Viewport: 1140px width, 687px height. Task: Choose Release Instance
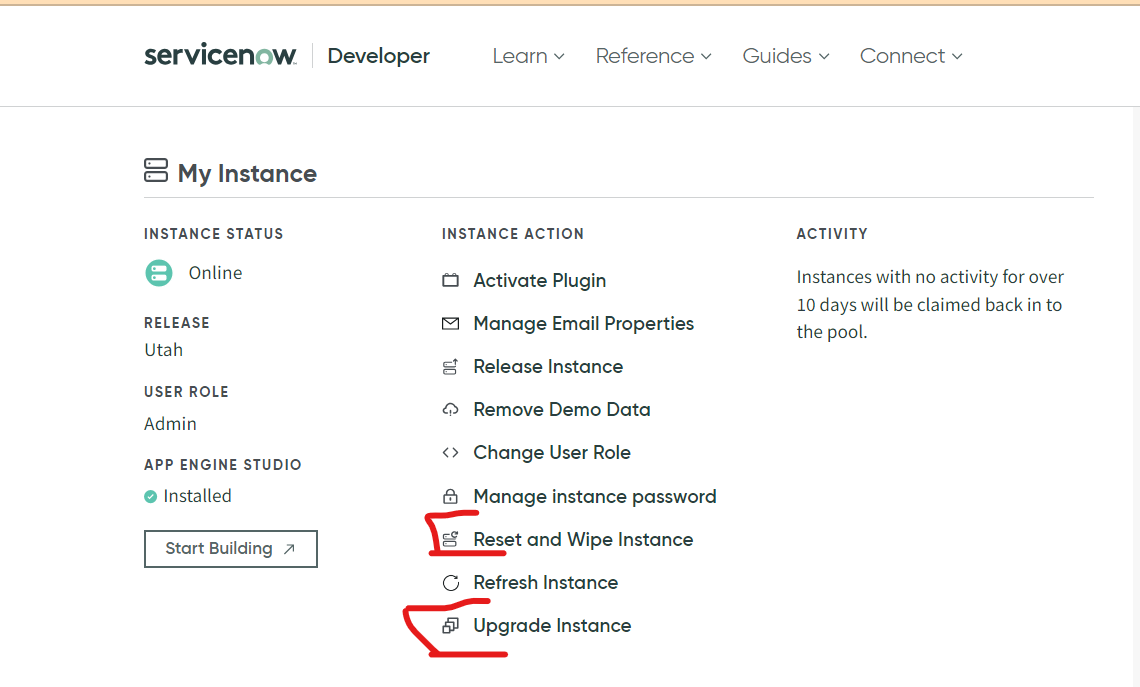tap(548, 366)
